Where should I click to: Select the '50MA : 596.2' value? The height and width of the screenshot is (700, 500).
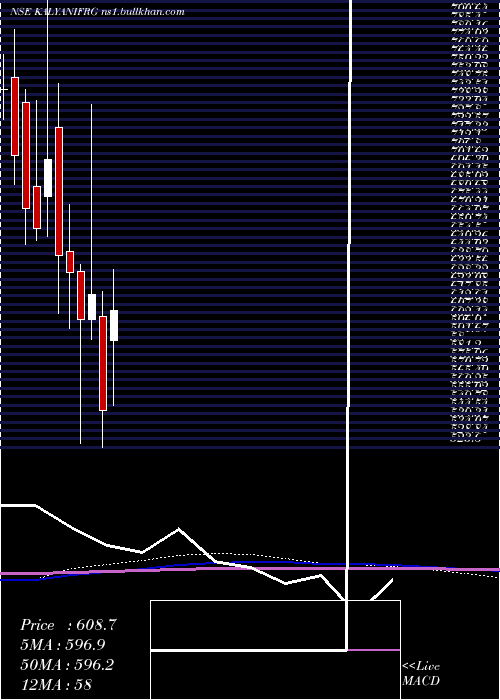coord(67,665)
